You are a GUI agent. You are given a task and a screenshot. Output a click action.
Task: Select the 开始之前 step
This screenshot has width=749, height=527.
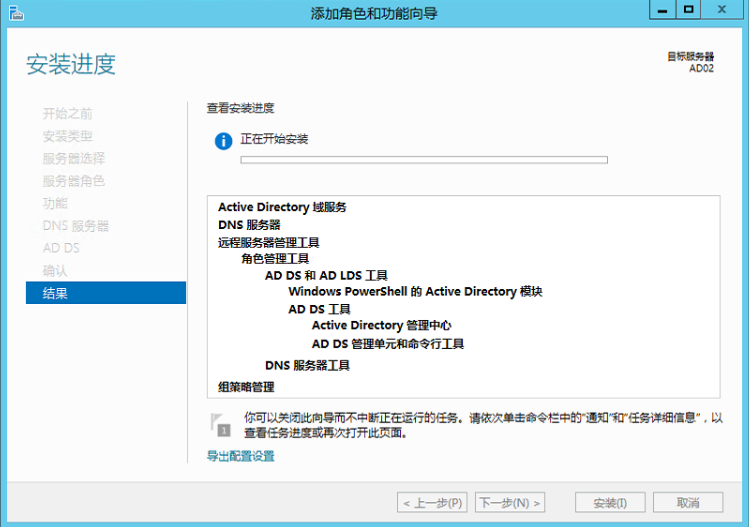point(67,114)
